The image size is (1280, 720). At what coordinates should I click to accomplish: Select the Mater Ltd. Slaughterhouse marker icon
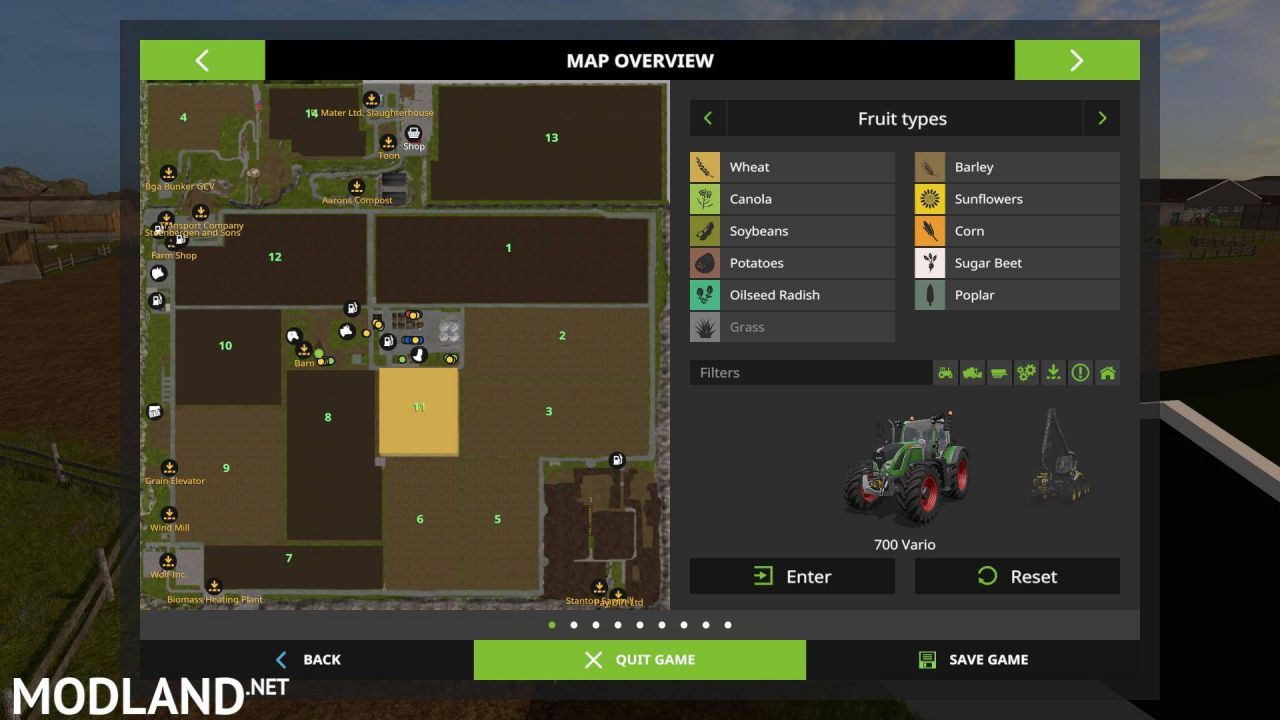[371, 99]
